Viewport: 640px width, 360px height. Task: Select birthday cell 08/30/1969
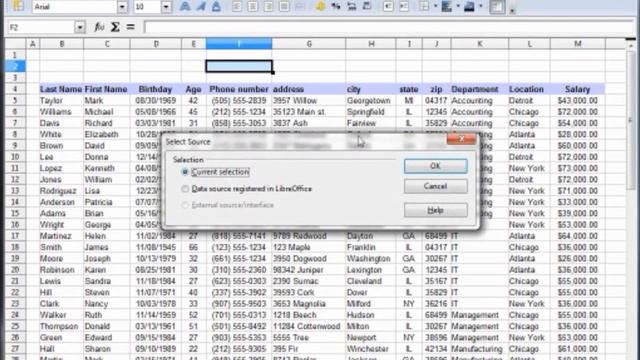(x=156, y=100)
